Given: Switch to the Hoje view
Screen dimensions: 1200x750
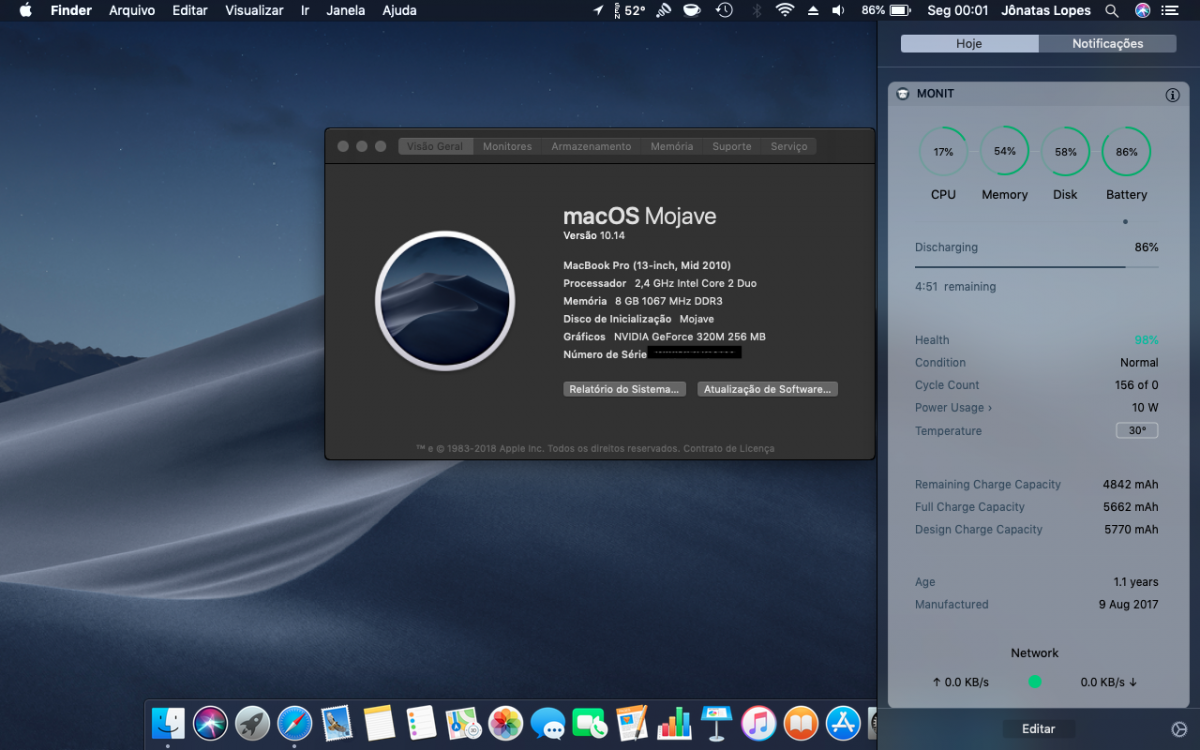Looking at the screenshot, I should tap(969, 43).
